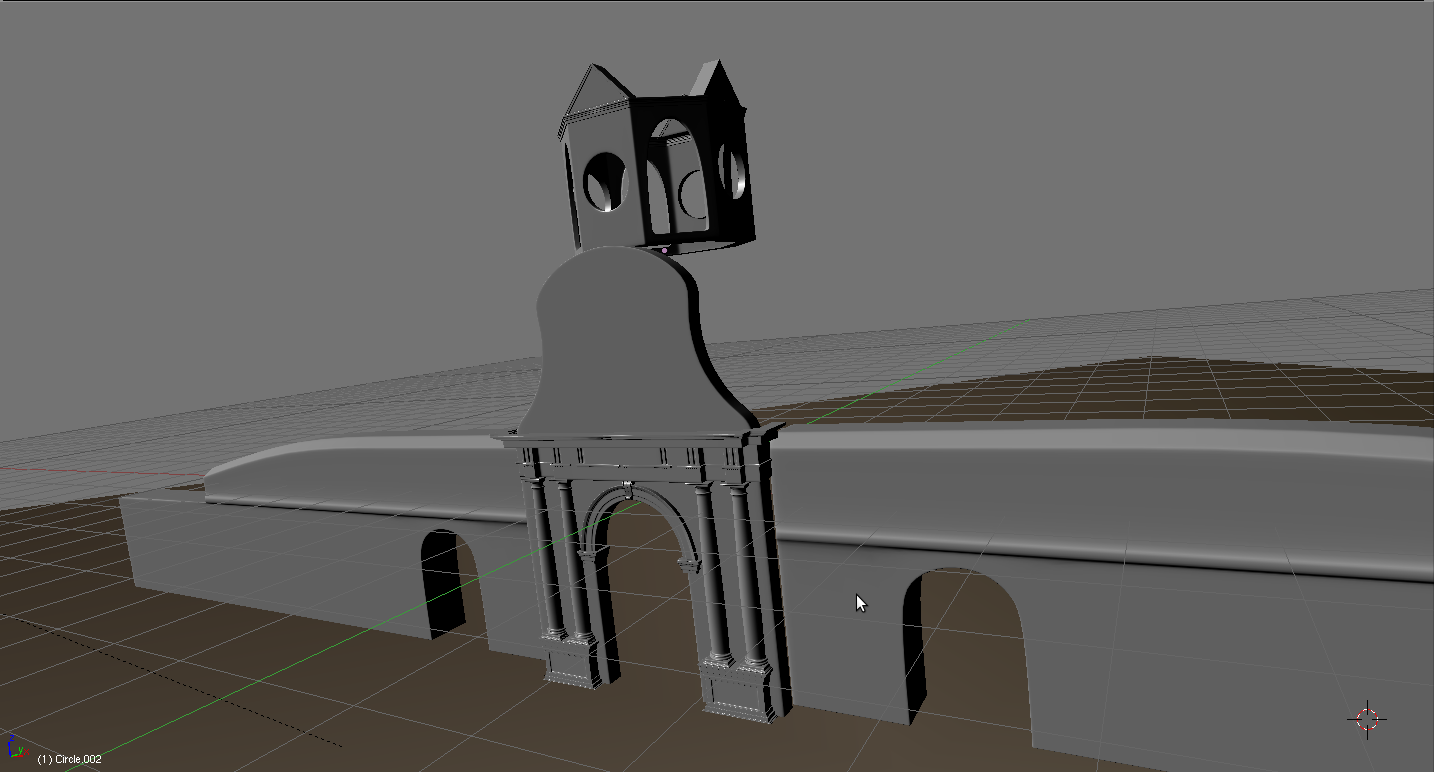
Task: Click the red-and-white 3D cursor crosshair
Action: [x=1367, y=718]
